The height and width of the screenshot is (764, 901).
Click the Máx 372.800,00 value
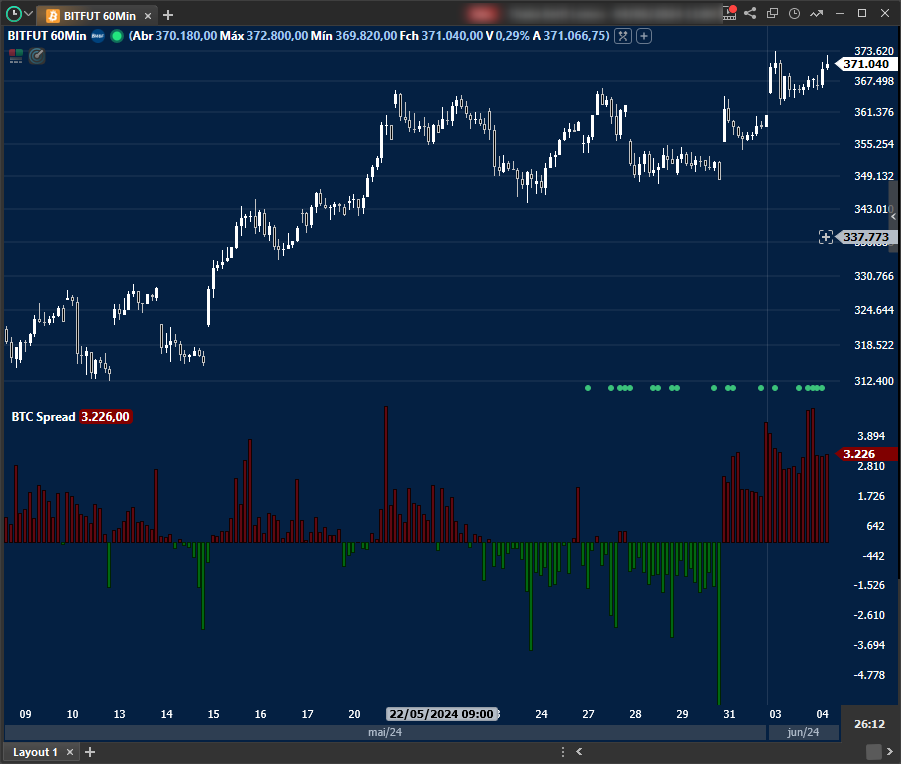264,36
